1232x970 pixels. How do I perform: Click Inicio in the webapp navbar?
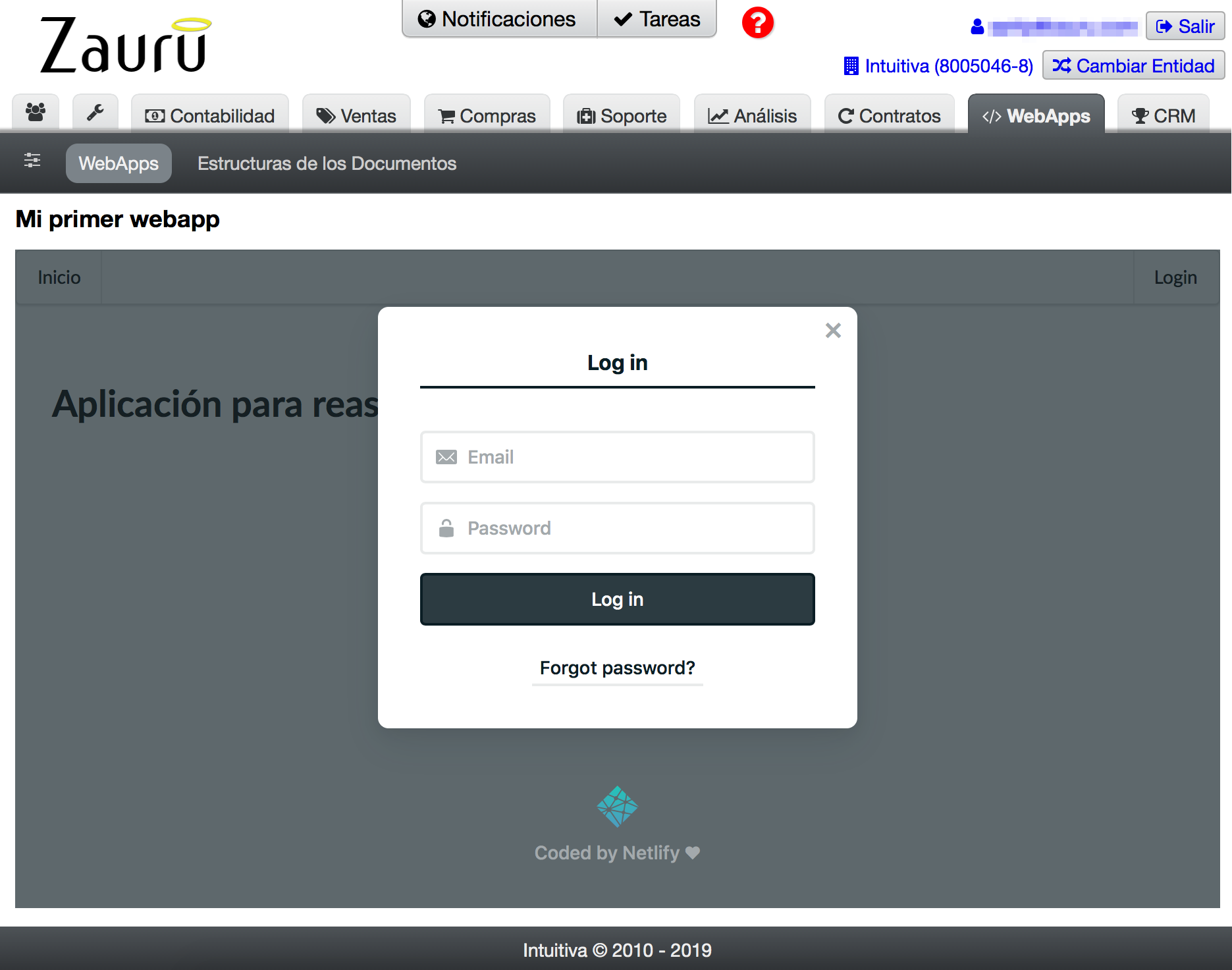[x=59, y=277]
